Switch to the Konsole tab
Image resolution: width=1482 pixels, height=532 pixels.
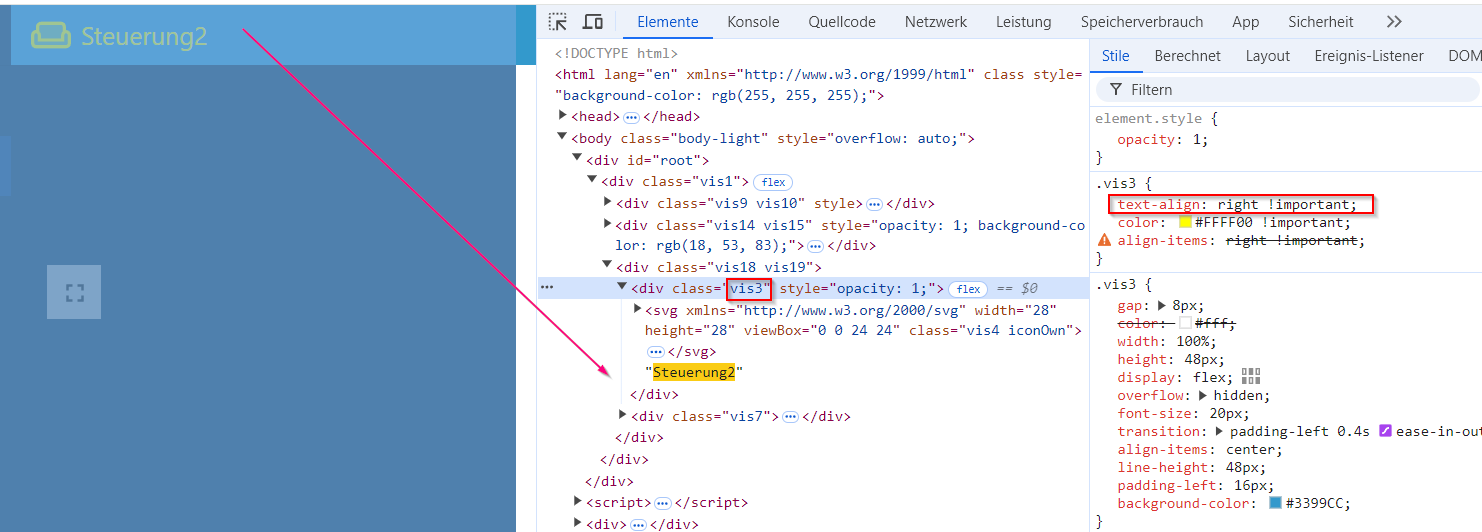click(x=753, y=22)
